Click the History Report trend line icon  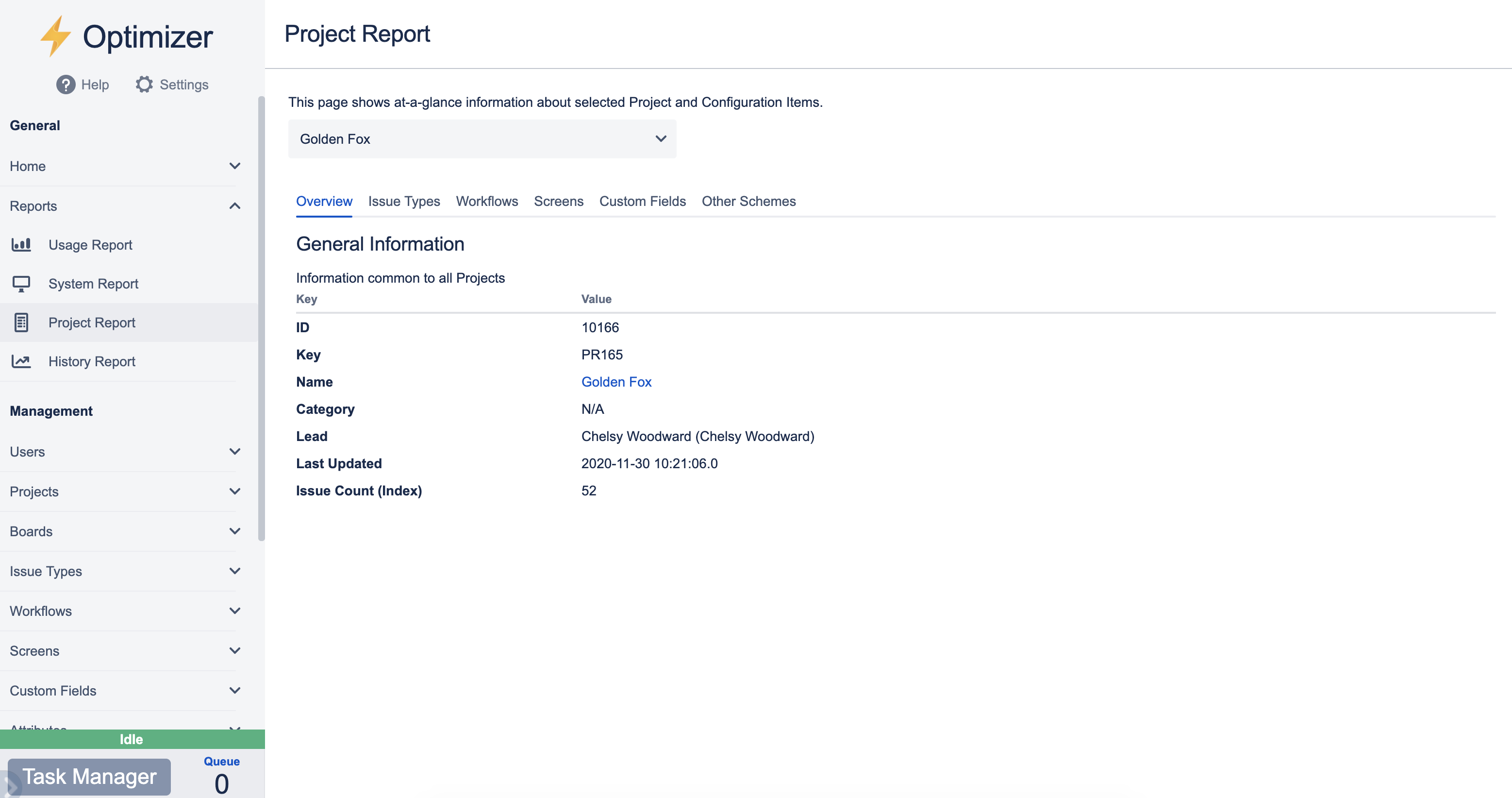[x=21, y=361]
